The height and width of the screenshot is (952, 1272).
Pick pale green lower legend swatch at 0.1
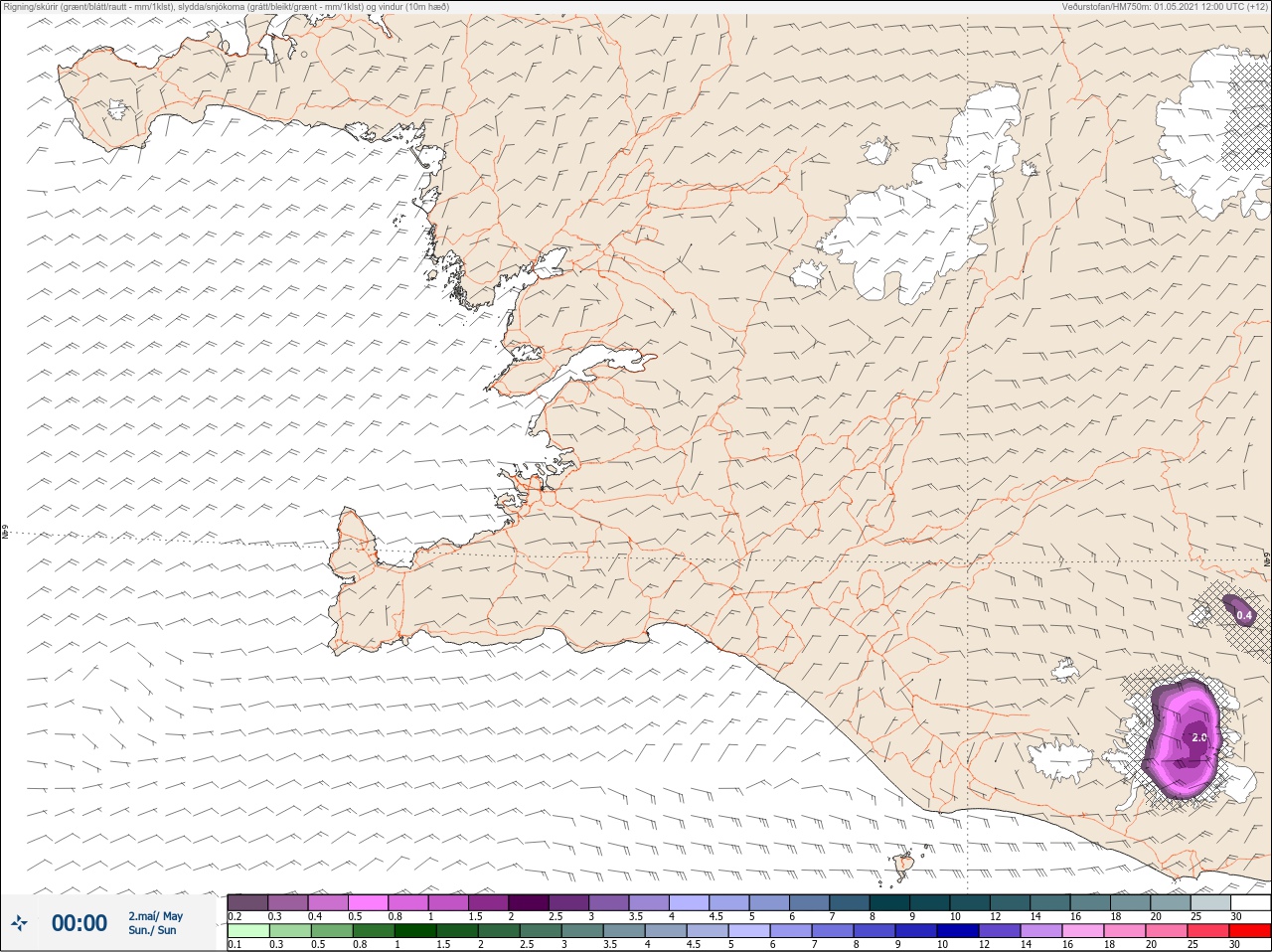[x=247, y=931]
